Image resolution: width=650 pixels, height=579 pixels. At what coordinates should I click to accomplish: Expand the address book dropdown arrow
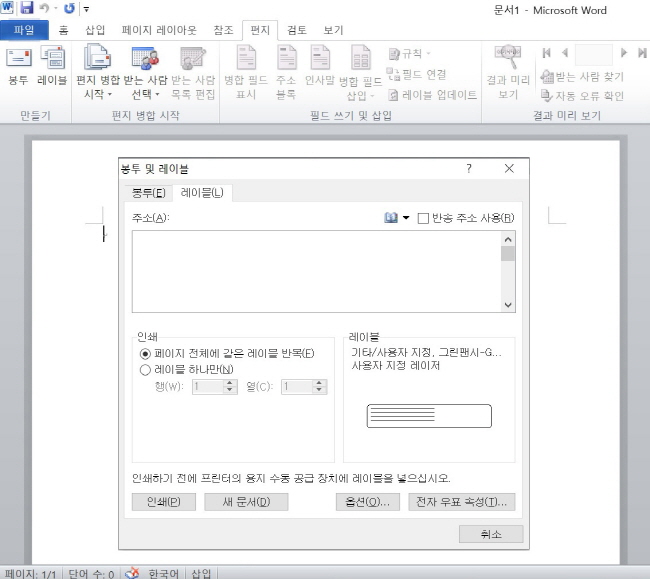(x=406, y=218)
